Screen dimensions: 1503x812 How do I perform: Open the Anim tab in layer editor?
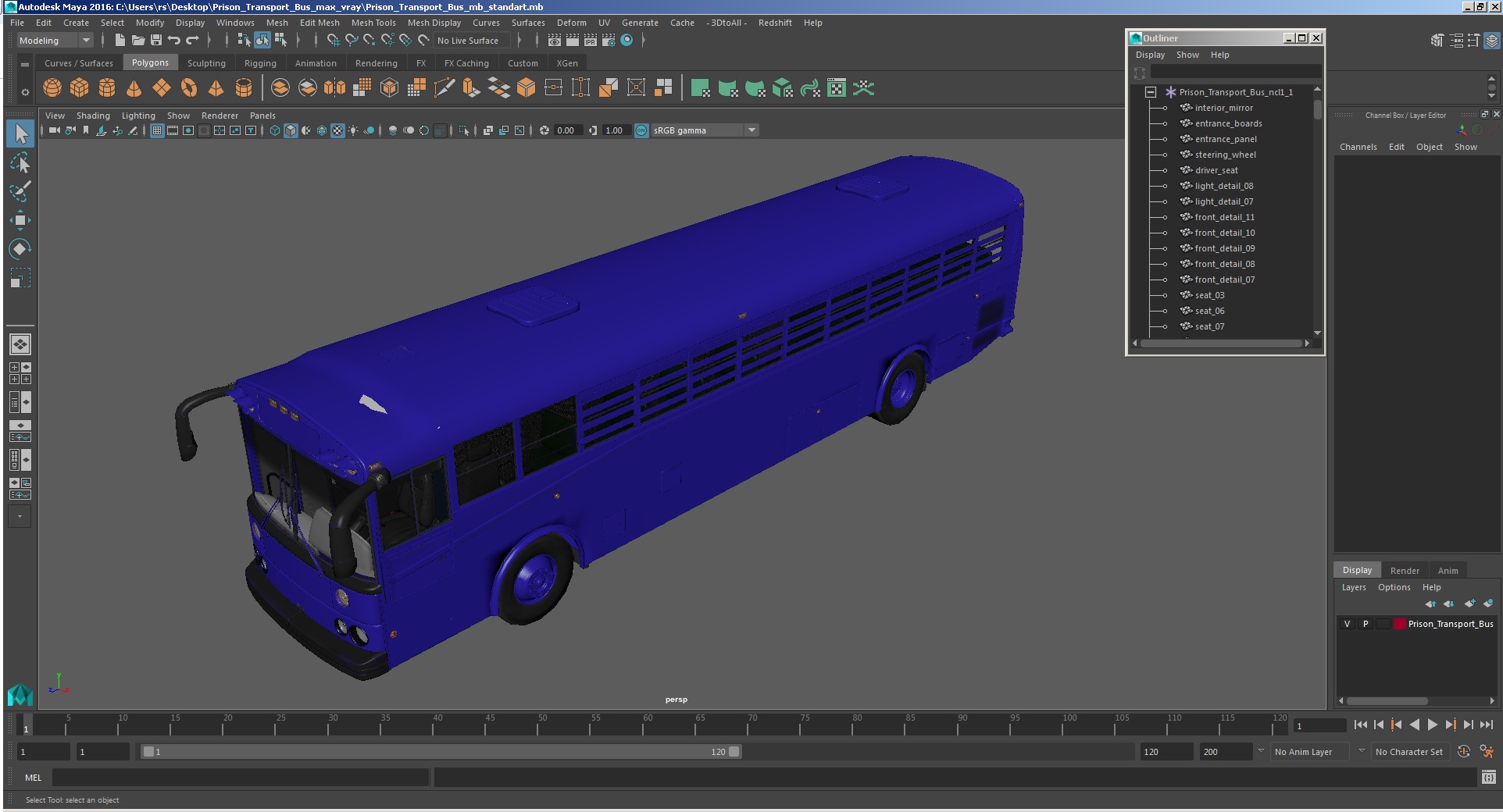tap(1448, 570)
